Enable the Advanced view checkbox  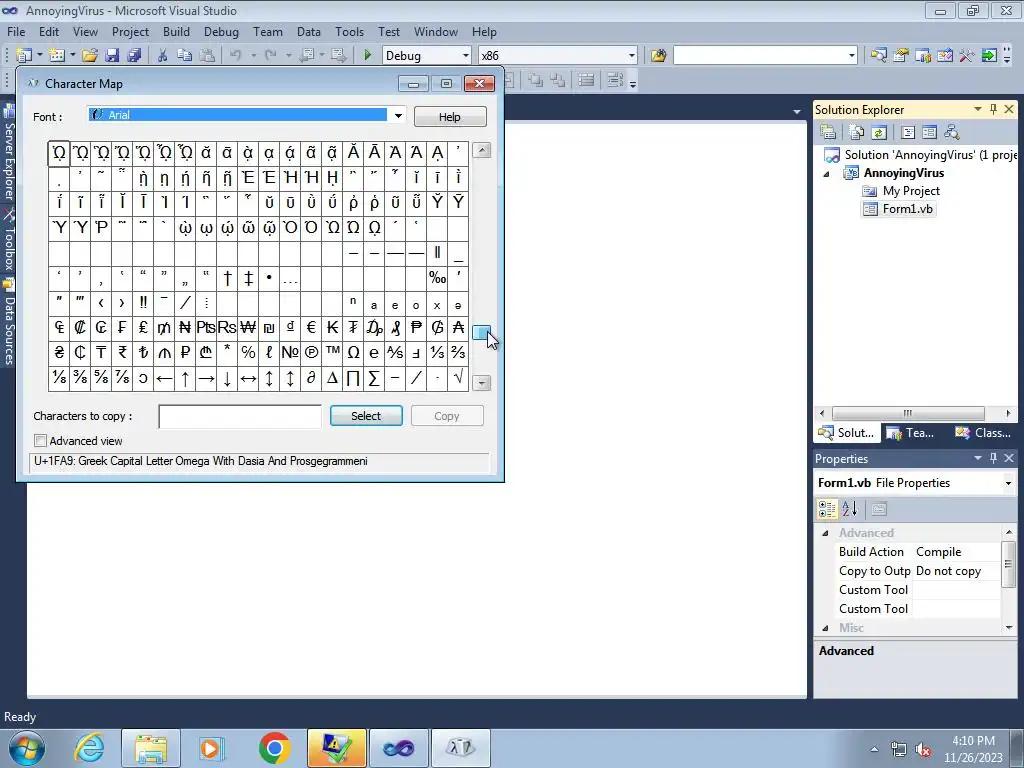click(x=40, y=441)
